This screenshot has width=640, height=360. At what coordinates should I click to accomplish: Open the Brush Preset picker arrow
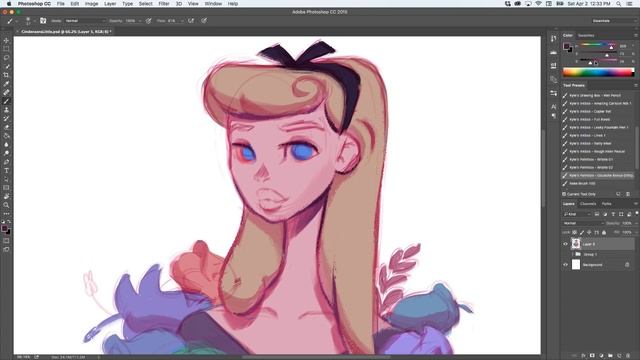coord(34,20)
